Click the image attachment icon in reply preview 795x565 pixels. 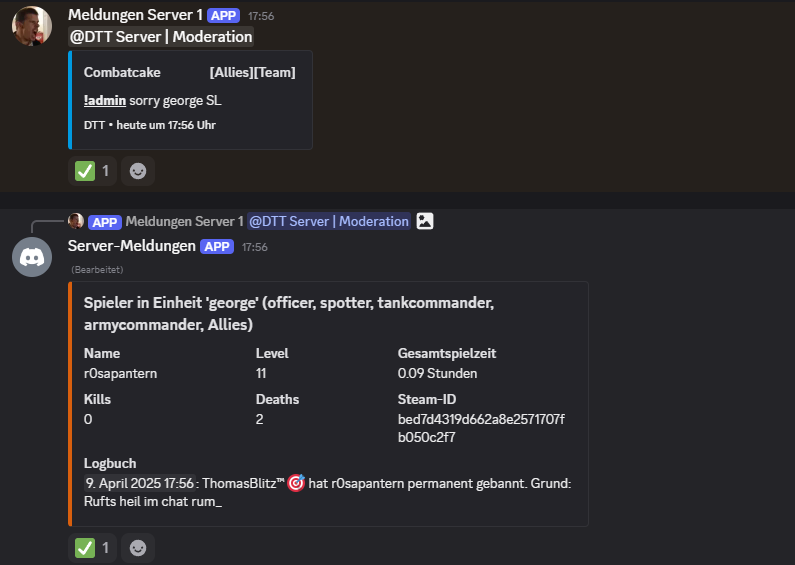point(425,221)
